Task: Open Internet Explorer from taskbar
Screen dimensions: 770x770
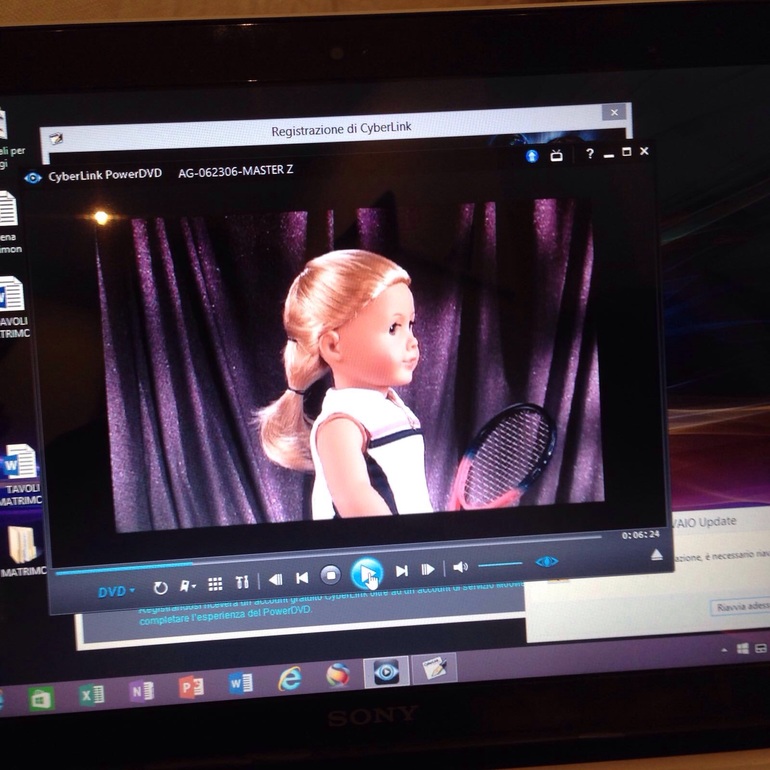Action: point(290,679)
